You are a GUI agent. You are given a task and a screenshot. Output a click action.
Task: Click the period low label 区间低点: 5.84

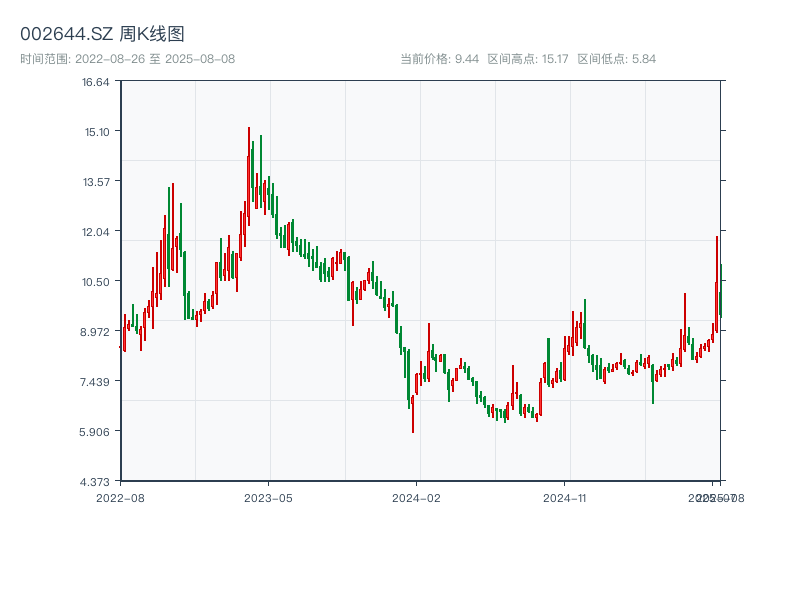pyautogui.click(x=616, y=59)
